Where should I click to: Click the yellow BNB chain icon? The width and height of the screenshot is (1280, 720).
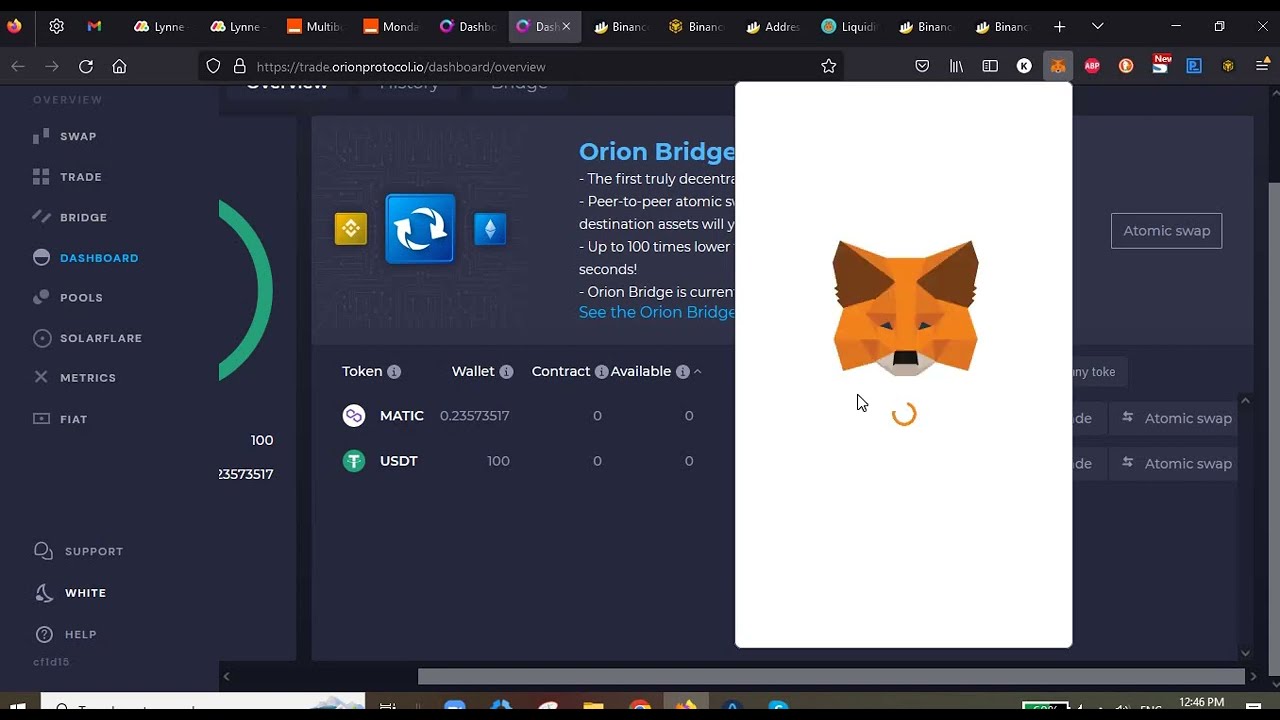click(x=351, y=229)
